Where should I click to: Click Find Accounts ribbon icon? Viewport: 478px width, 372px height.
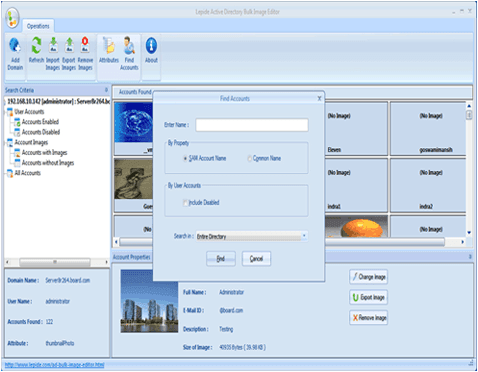(x=129, y=53)
